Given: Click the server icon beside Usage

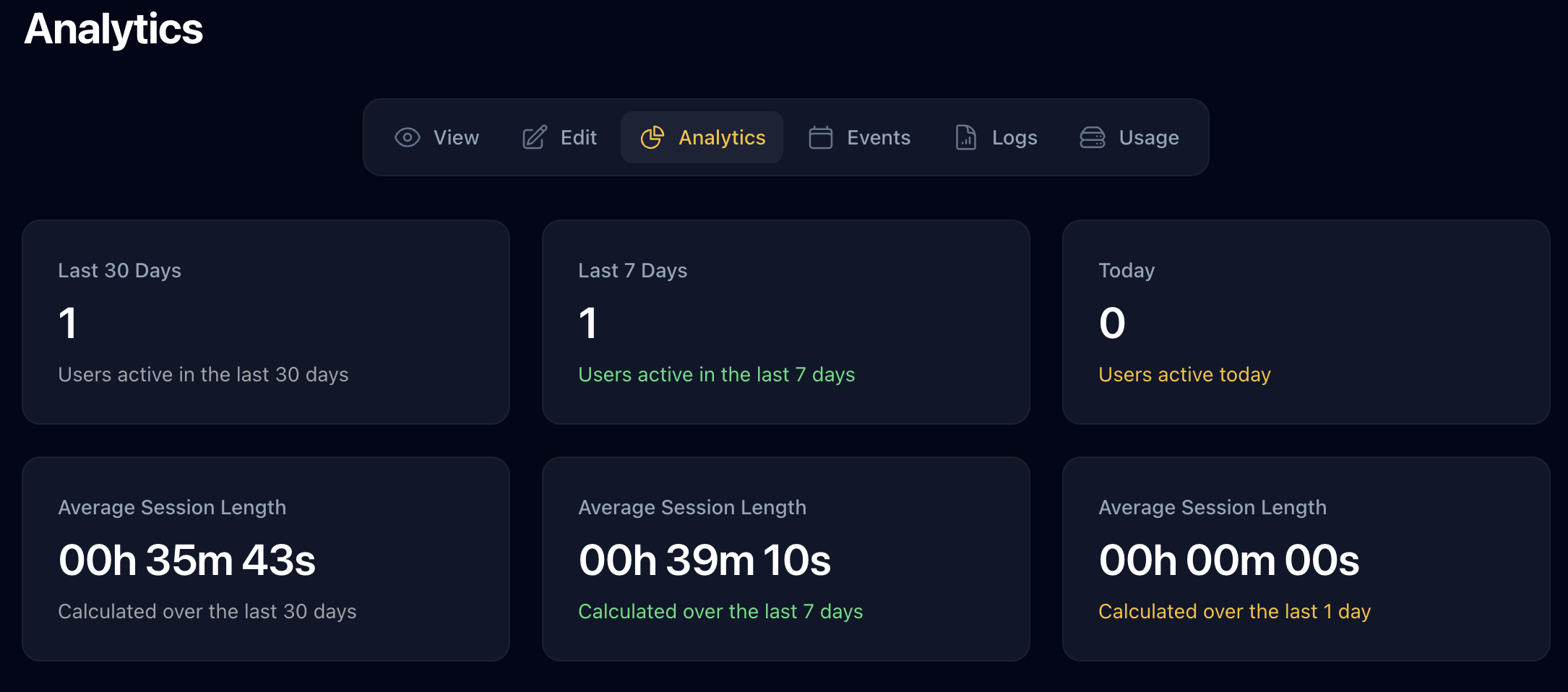Looking at the screenshot, I should [x=1093, y=137].
